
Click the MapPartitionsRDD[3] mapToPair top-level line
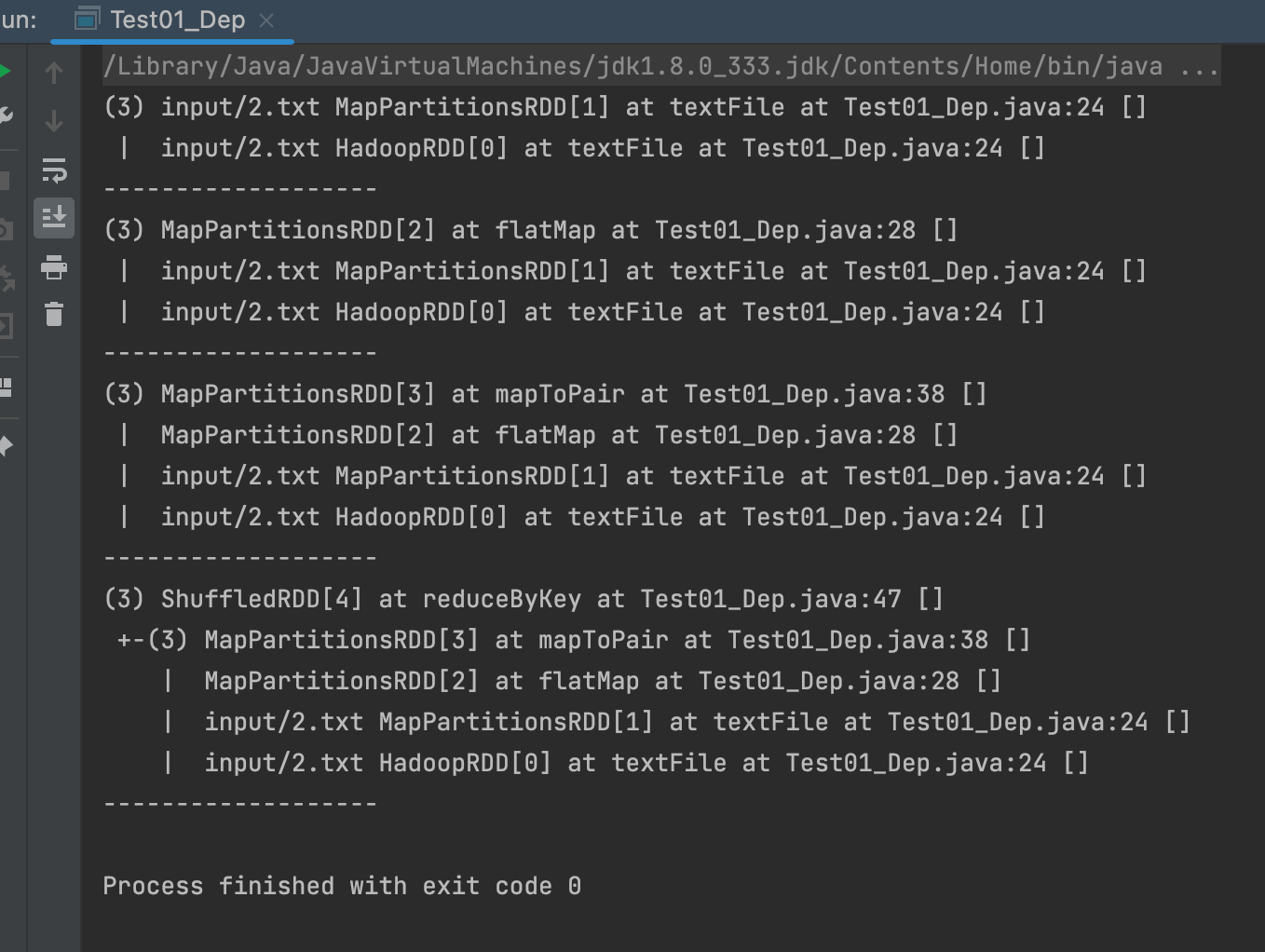tap(545, 394)
